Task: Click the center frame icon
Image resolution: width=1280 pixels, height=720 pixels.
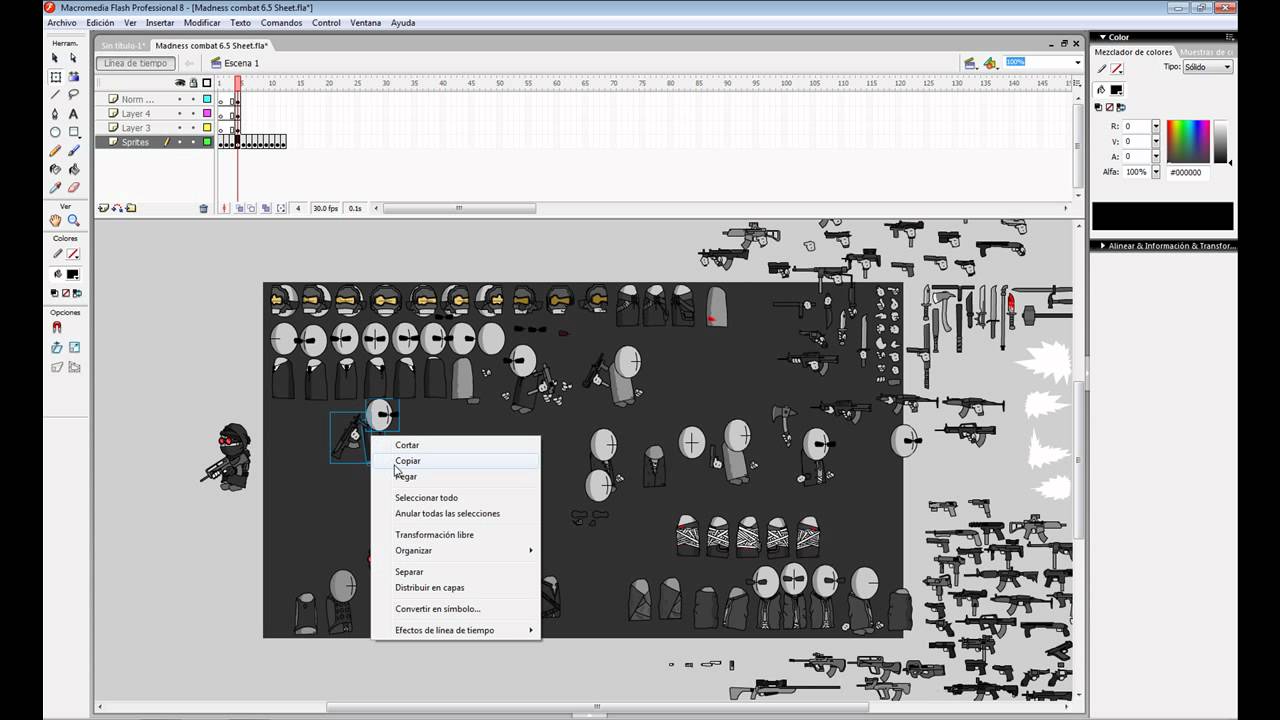Action: click(x=224, y=208)
